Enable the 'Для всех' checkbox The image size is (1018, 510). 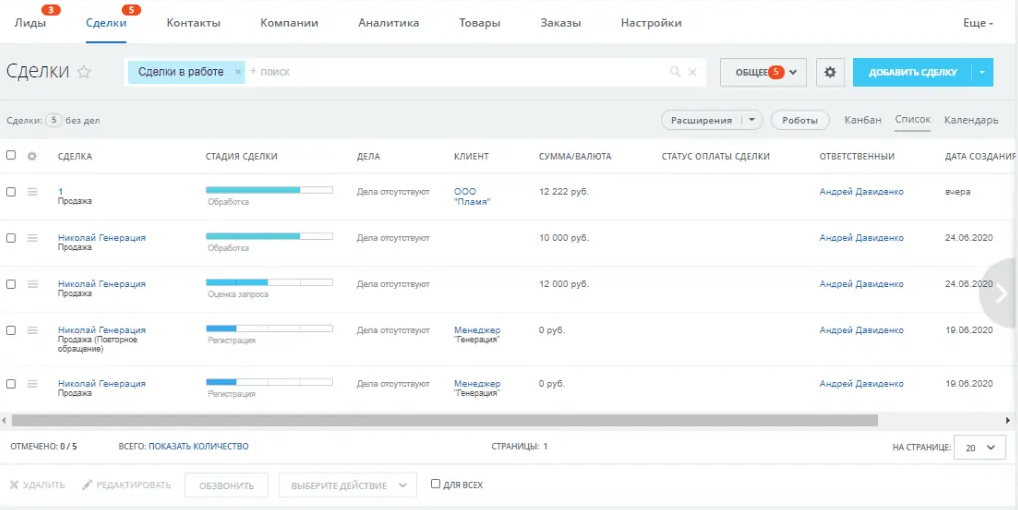[435, 484]
